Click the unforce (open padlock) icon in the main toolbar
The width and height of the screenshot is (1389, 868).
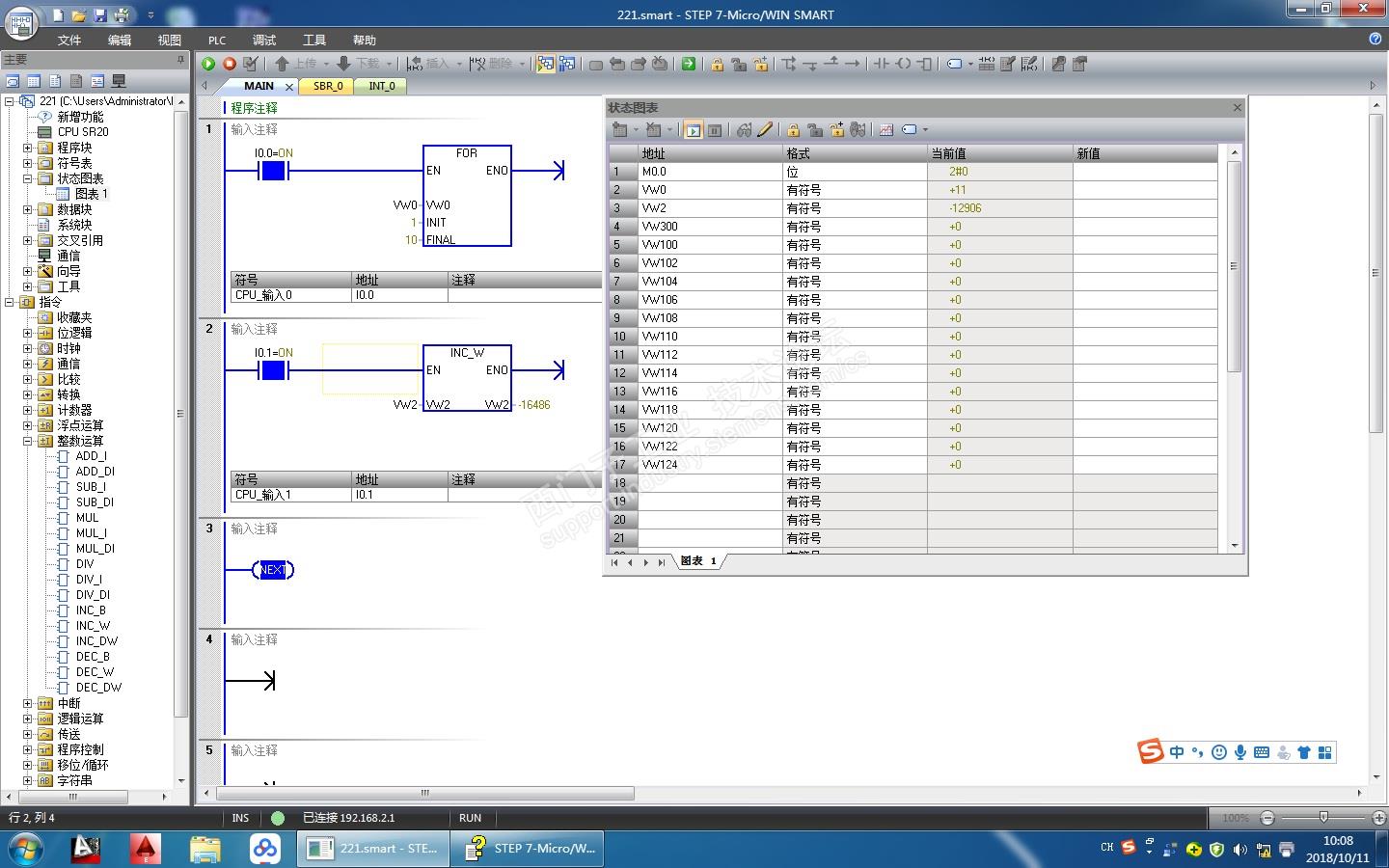tap(739, 64)
